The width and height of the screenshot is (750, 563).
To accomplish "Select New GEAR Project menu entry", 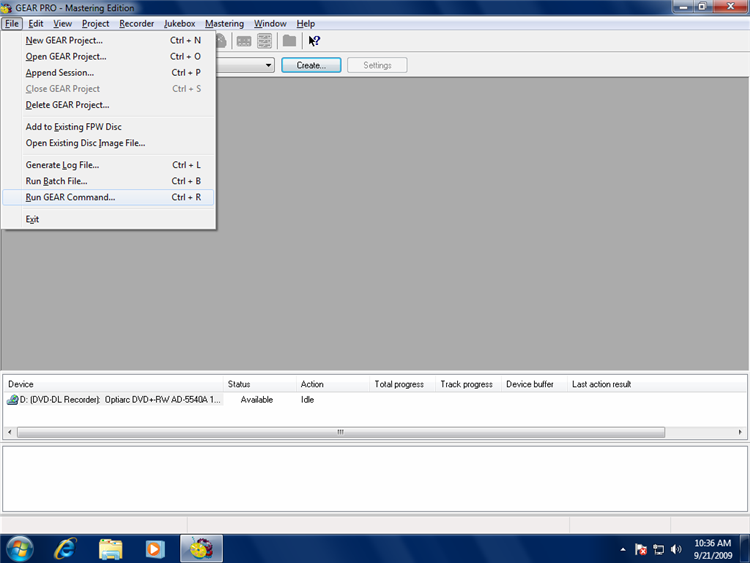I will coord(64,41).
